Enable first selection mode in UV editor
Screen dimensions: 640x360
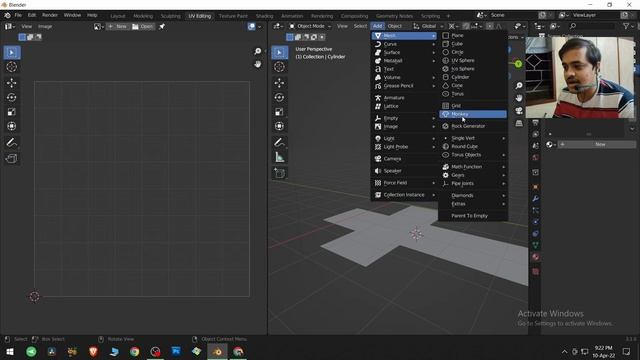pos(22,37)
